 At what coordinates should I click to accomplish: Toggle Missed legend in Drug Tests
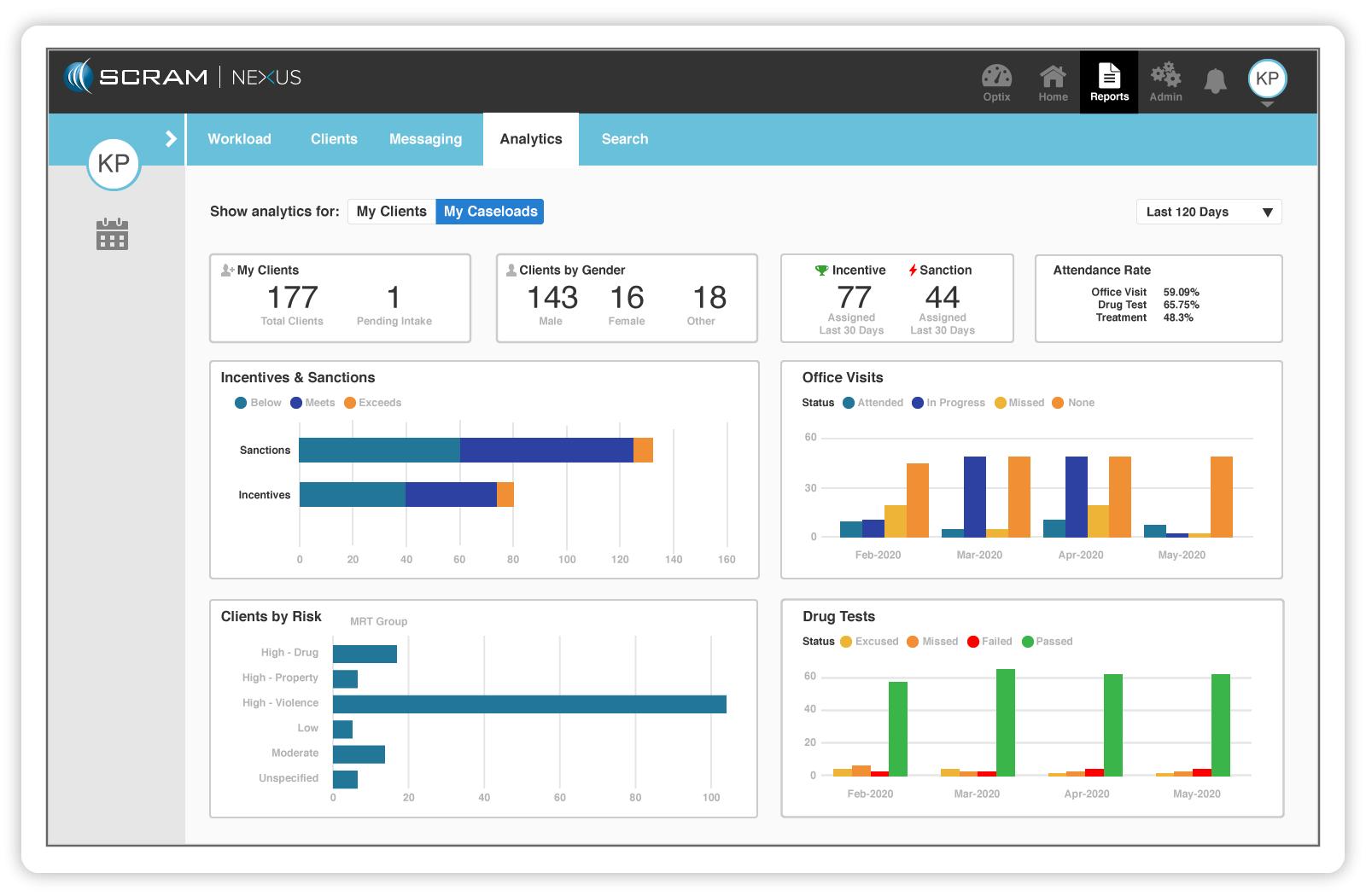pyautogui.click(x=932, y=642)
